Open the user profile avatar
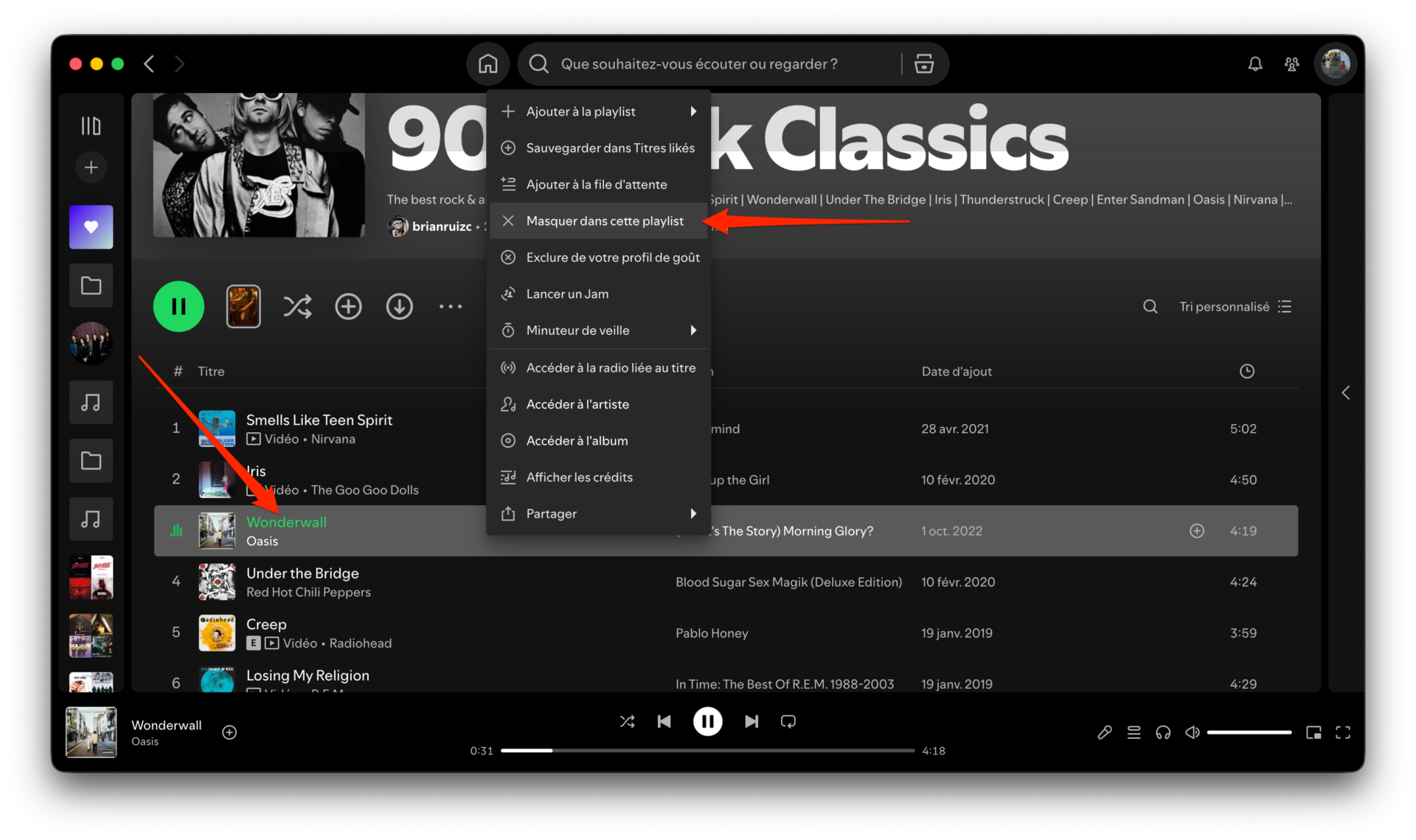The height and width of the screenshot is (840, 1416). 1335,64
